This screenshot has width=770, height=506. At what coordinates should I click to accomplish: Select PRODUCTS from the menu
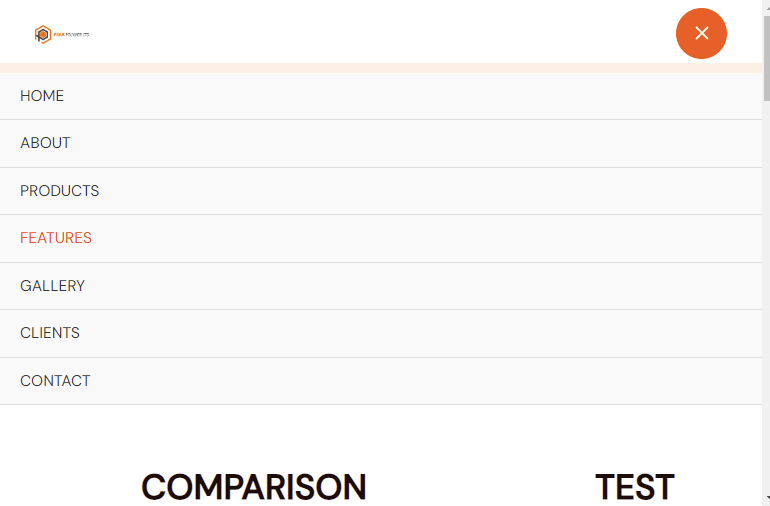(381, 191)
